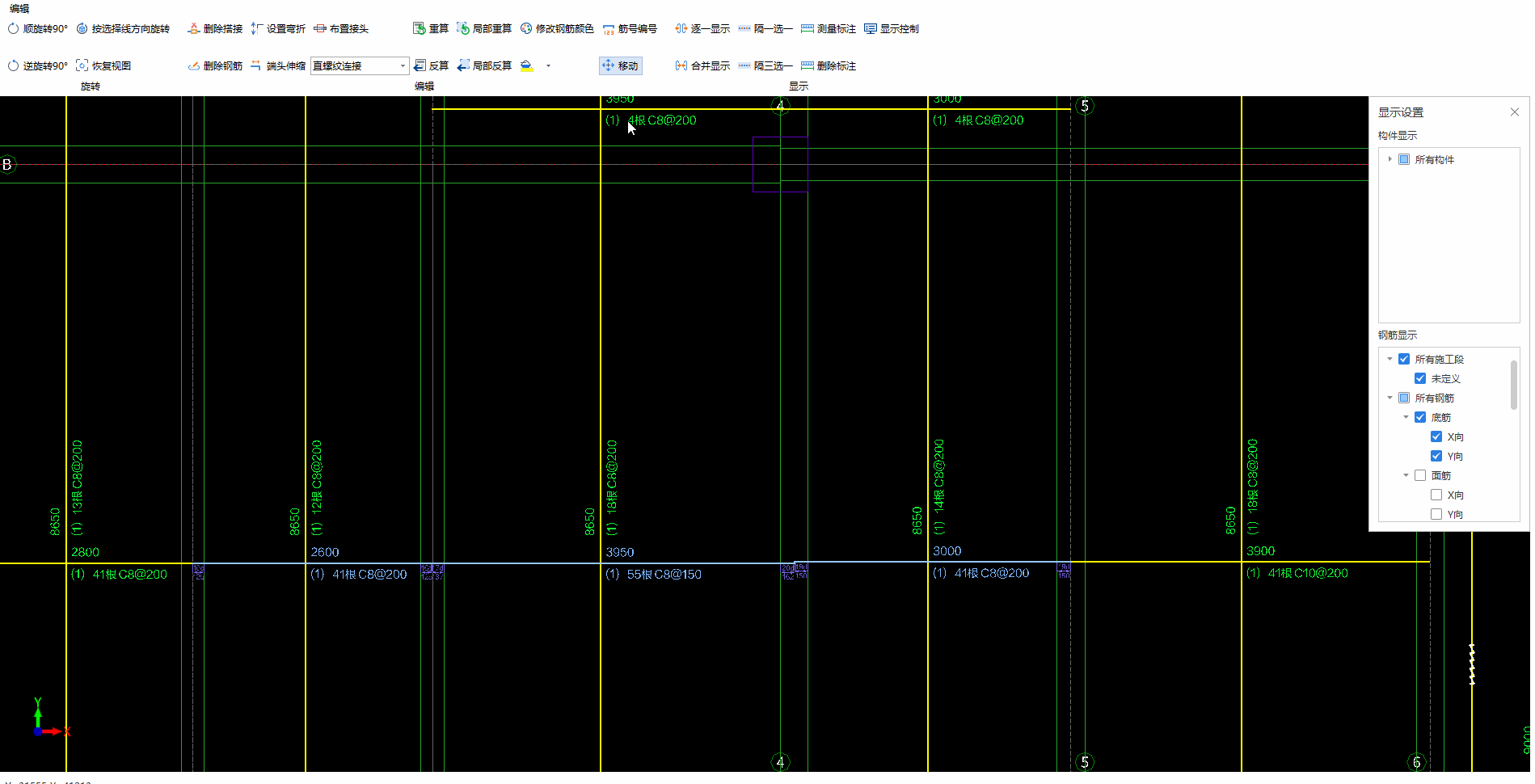Click the paint bucket fill color icon
This screenshot has width=1535, height=784.
coord(527,66)
